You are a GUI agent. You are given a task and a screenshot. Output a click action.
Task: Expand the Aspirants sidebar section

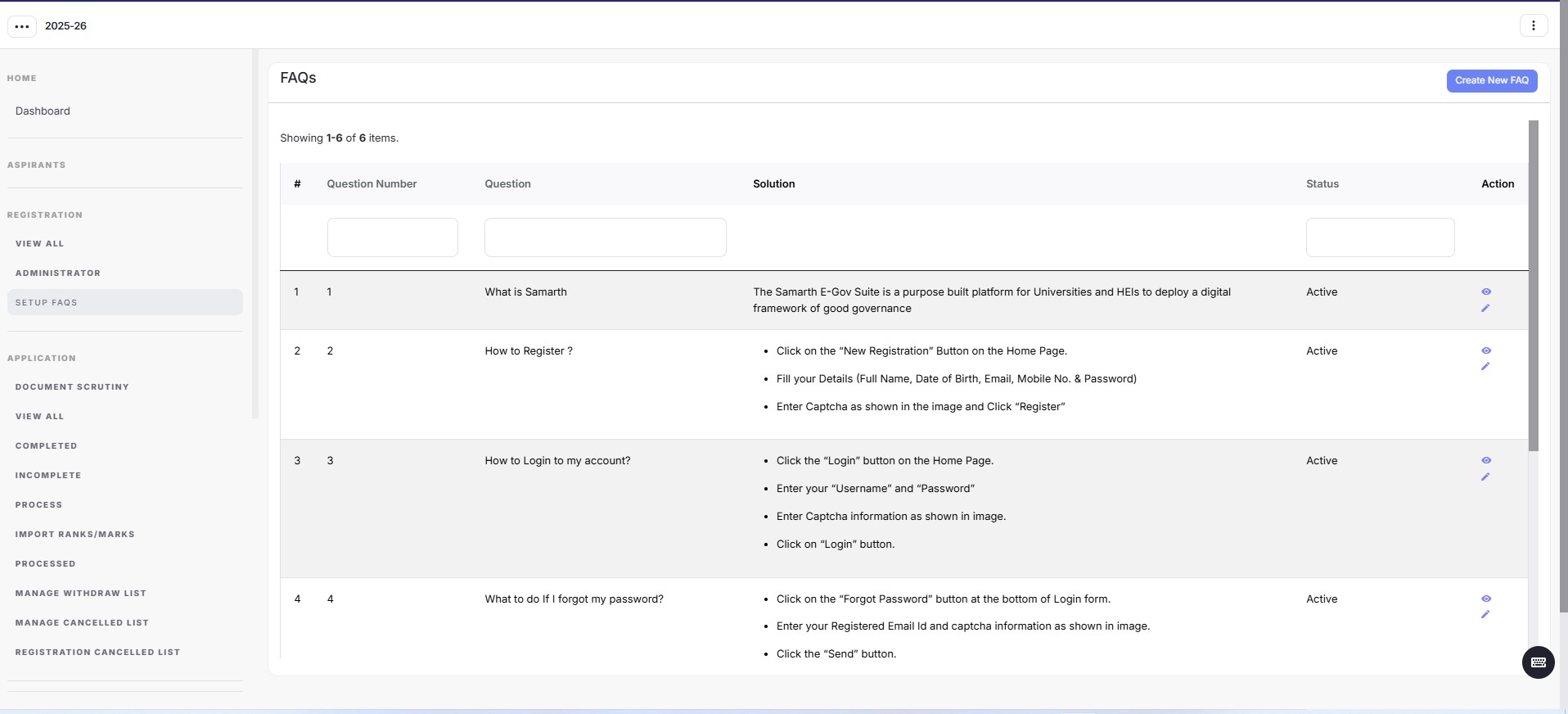tap(37, 165)
